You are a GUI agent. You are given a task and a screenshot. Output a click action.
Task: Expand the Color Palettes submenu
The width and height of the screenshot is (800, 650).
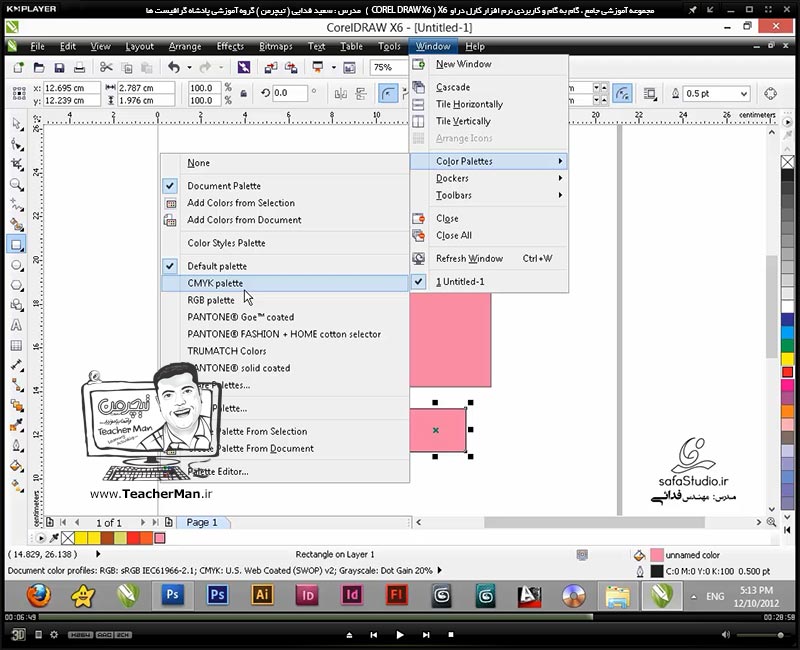click(x=489, y=161)
